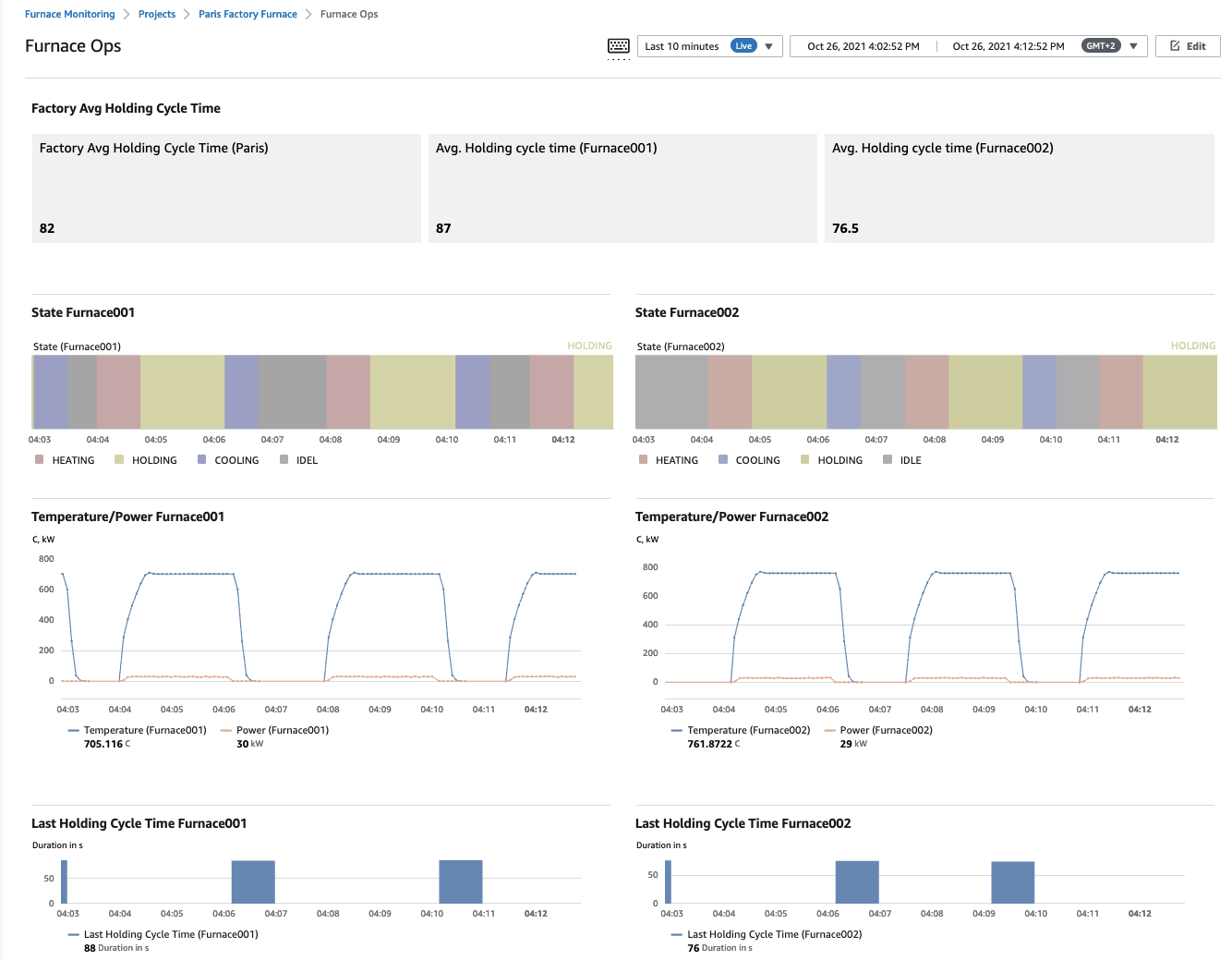Viewport: 1232px width, 960px height.
Task: Open the timezone selection dropdown arrow
Action: pyautogui.click(x=1133, y=45)
